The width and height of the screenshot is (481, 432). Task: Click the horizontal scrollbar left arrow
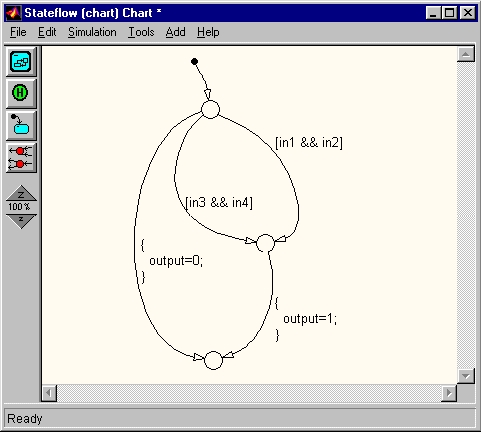pos(49,393)
